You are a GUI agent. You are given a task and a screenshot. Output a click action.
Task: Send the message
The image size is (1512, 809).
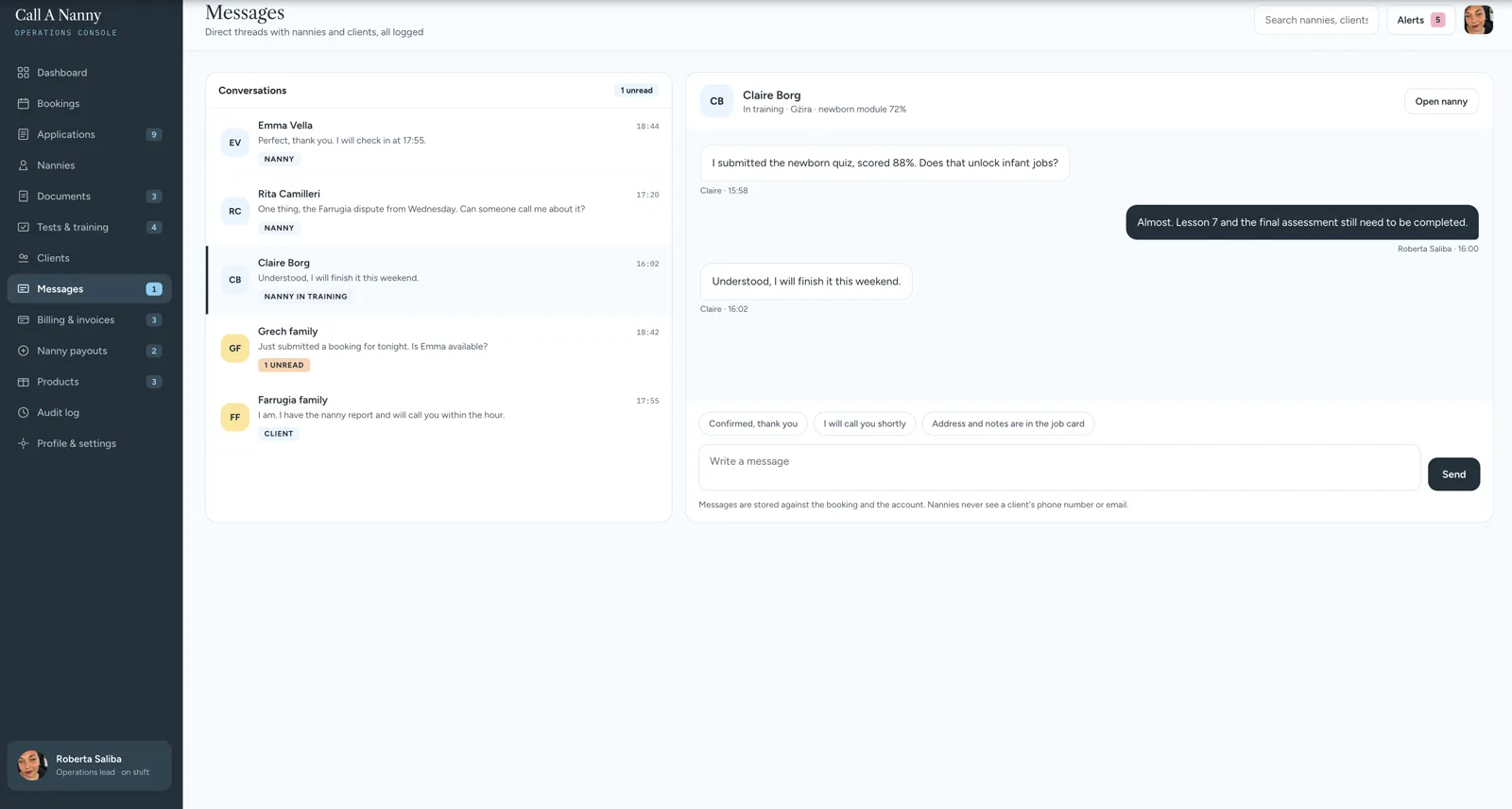coord(1453,474)
